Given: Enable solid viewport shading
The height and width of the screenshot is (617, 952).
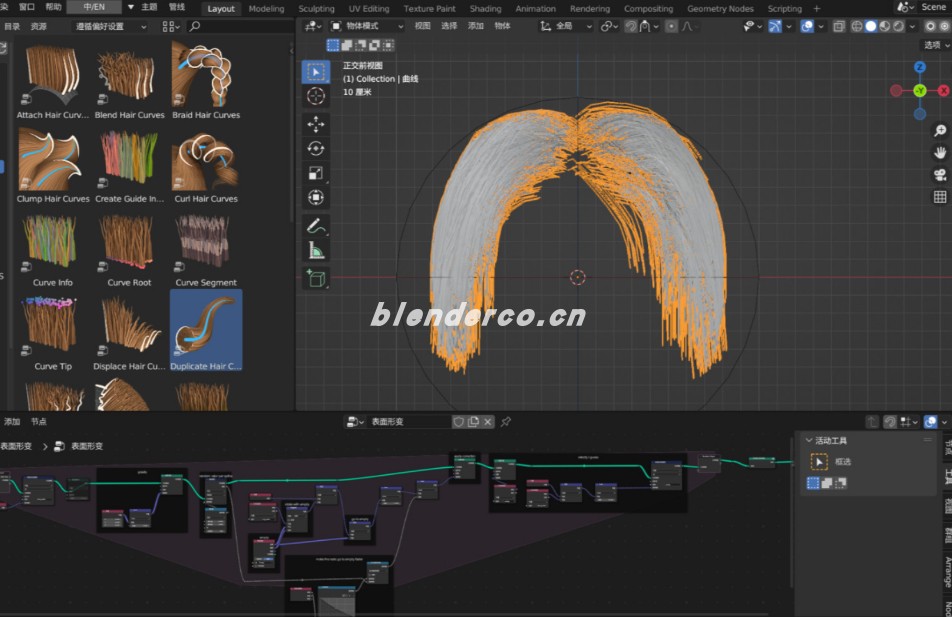Looking at the screenshot, I should point(871,26).
